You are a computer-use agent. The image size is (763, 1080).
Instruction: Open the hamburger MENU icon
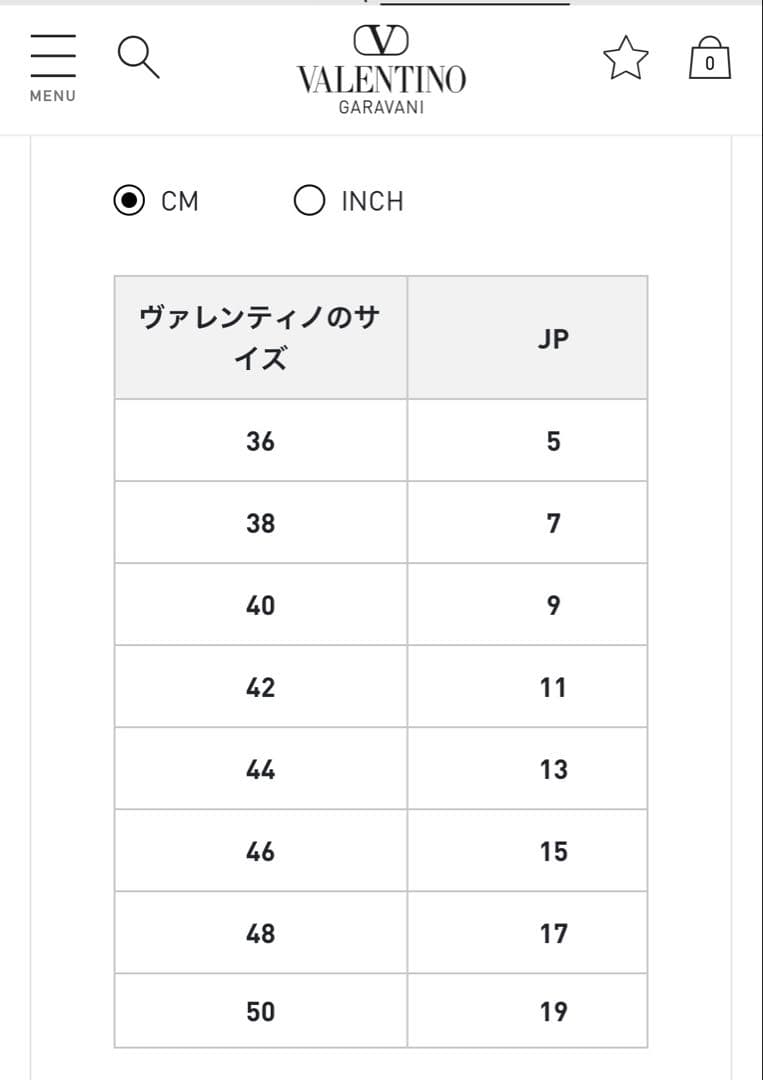click(53, 56)
